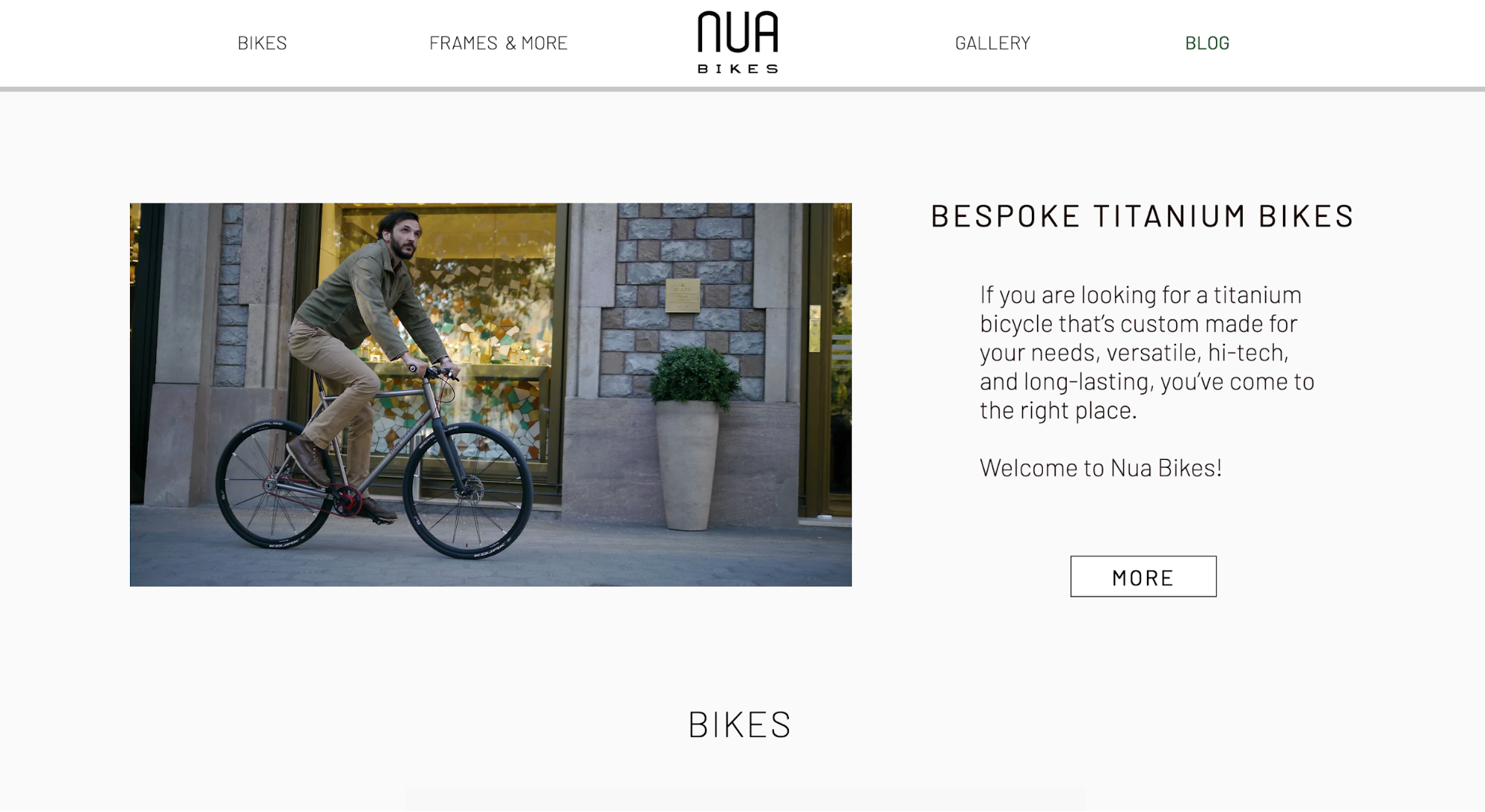The width and height of the screenshot is (1485, 812).
Task: Click the brass plaque on the stone wall
Action: (x=682, y=295)
